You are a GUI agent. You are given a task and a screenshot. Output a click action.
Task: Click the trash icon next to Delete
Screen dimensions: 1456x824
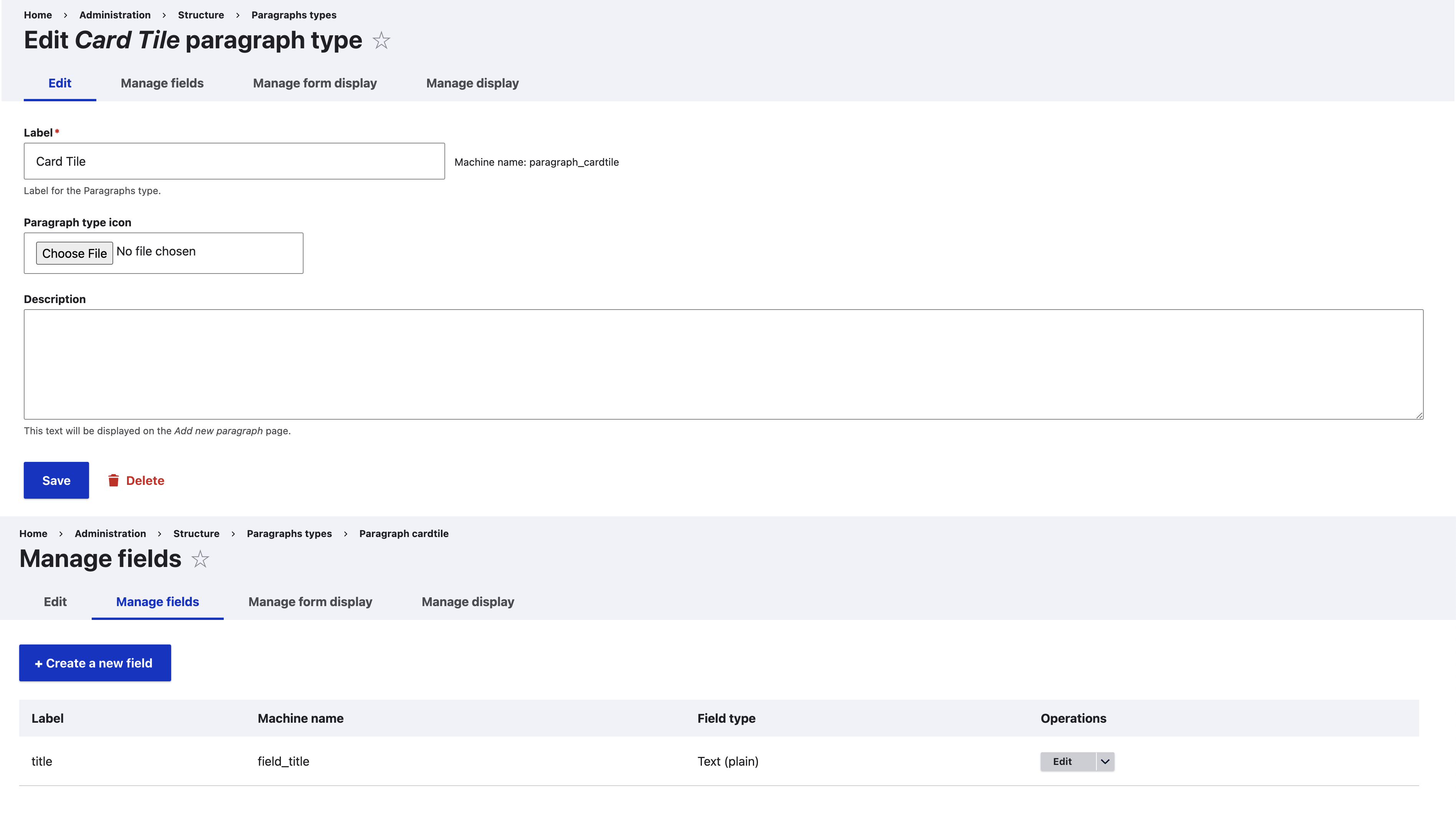point(113,481)
